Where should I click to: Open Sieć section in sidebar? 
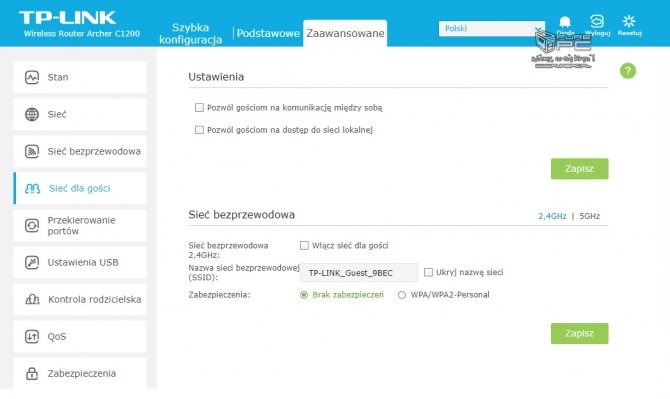[x=80, y=114]
